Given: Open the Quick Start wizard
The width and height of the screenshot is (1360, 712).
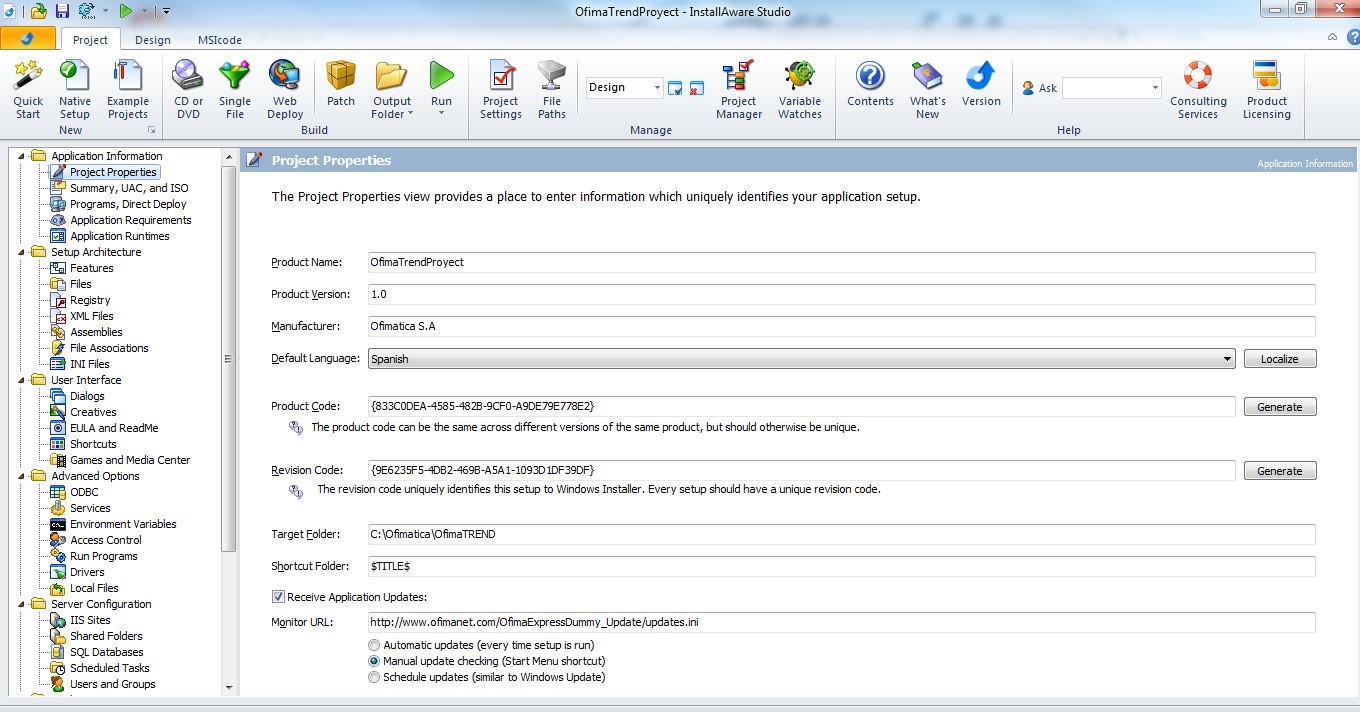Looking at the screenshot, I should click(28, 89).
